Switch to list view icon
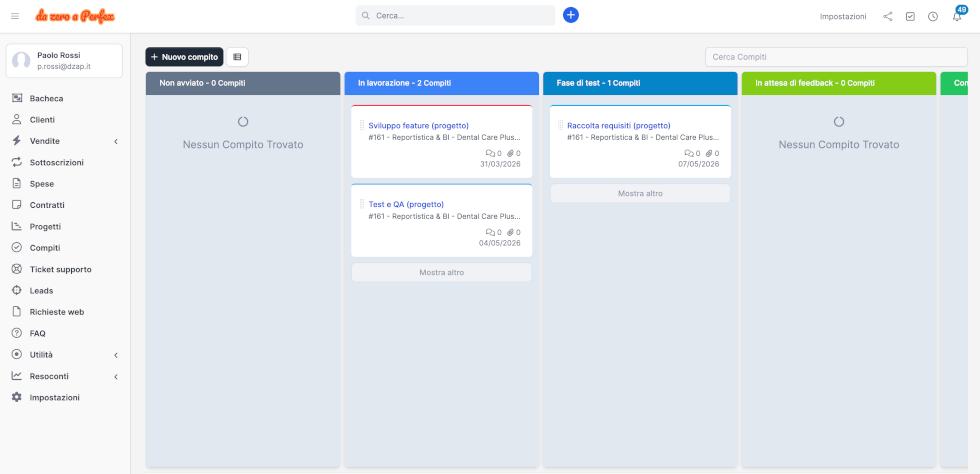 pos(237,57)
